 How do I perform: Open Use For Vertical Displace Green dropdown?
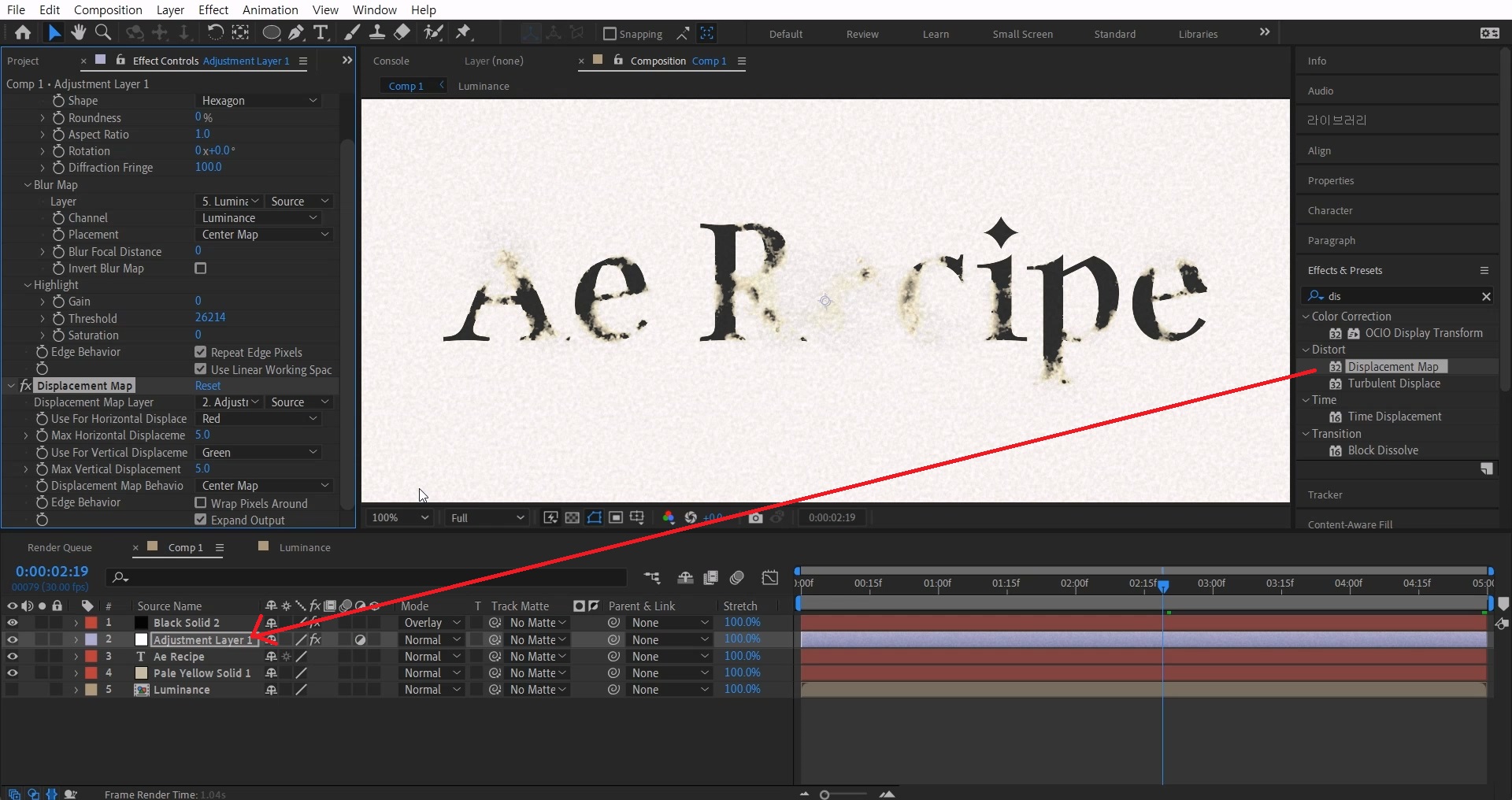point(259,453)
